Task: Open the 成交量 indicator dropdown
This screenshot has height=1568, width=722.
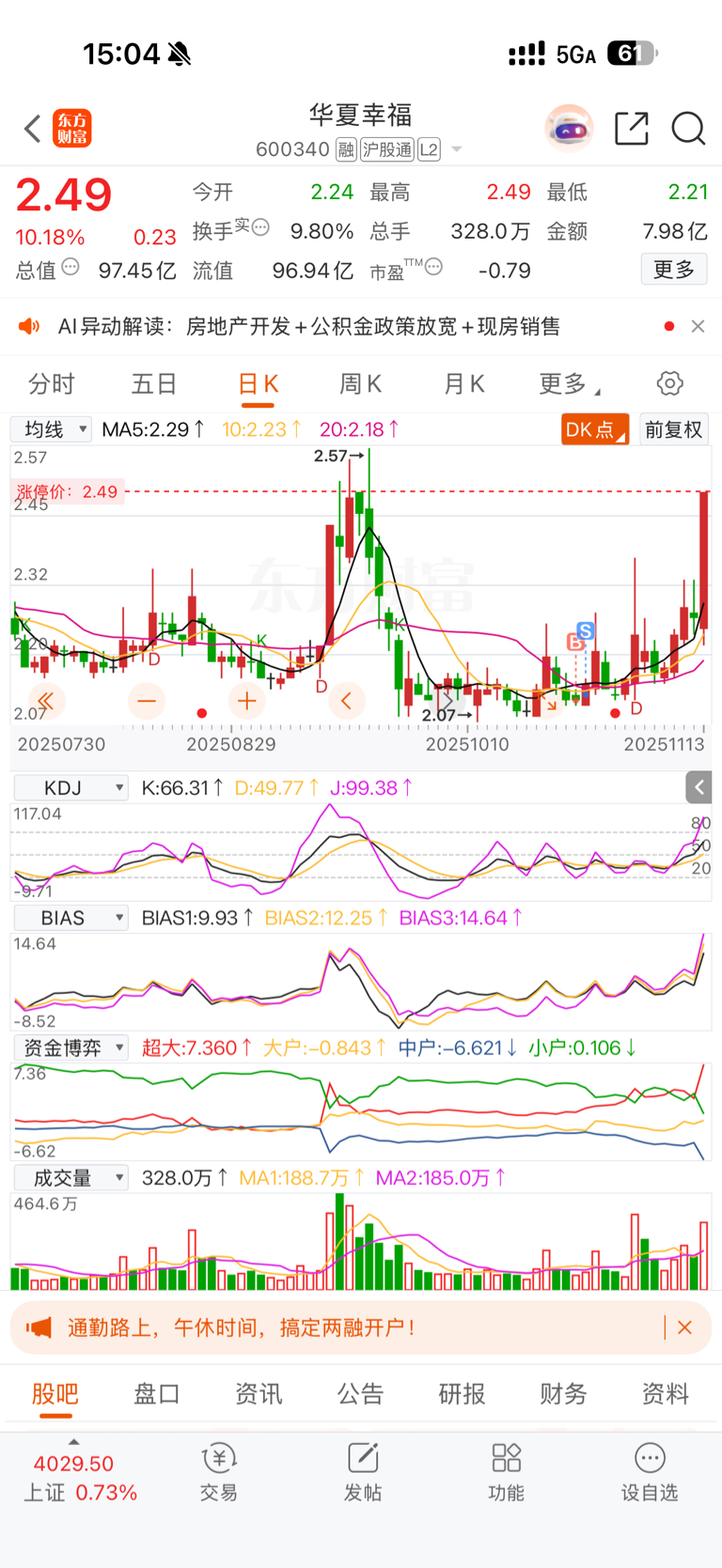Action: pos(71,1178)
